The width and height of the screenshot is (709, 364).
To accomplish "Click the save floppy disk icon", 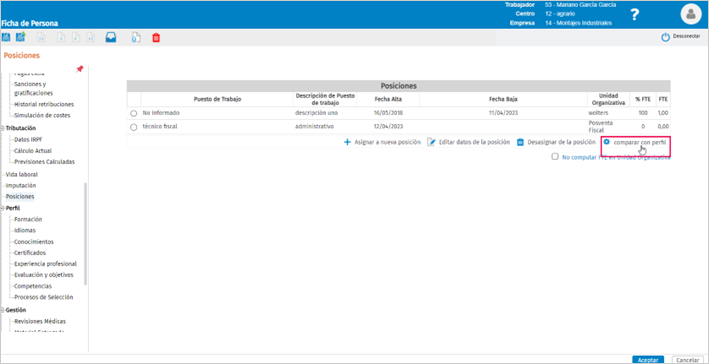I will 6,38.
